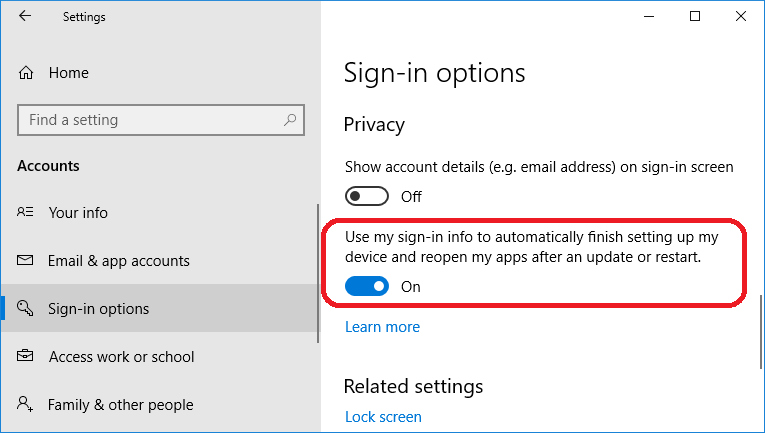Image resolution: width=765 pixels, height=433 pixels.
Task: Click the right-side vertical scrollbar
Action: (762, 332)
